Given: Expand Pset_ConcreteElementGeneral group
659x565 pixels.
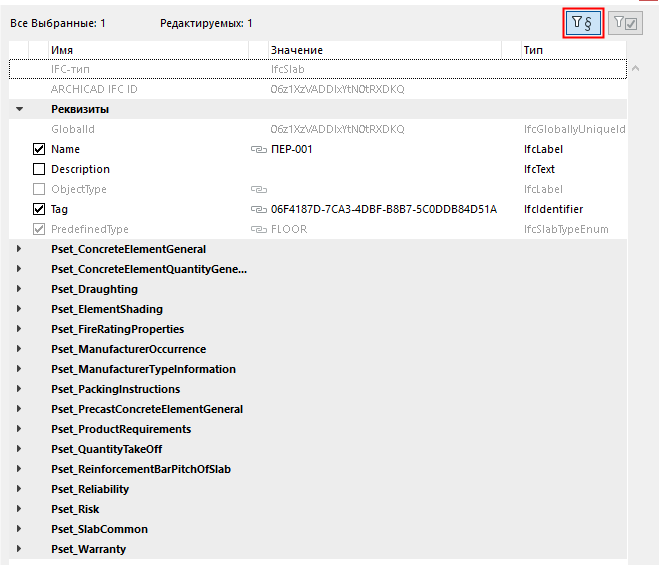Looking at the screenshot, I should 19,249.
